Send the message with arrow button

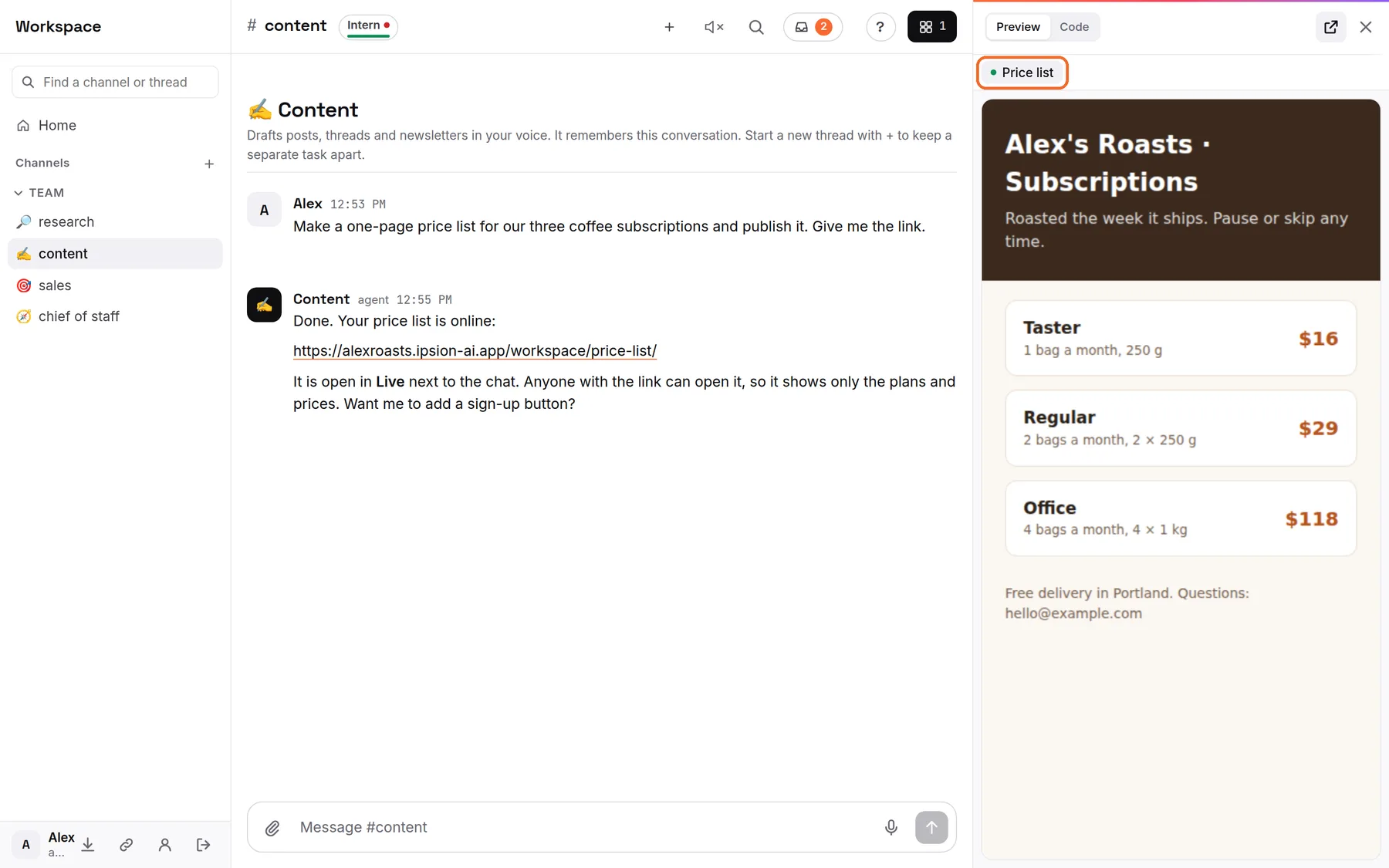(x=931, y=827)
